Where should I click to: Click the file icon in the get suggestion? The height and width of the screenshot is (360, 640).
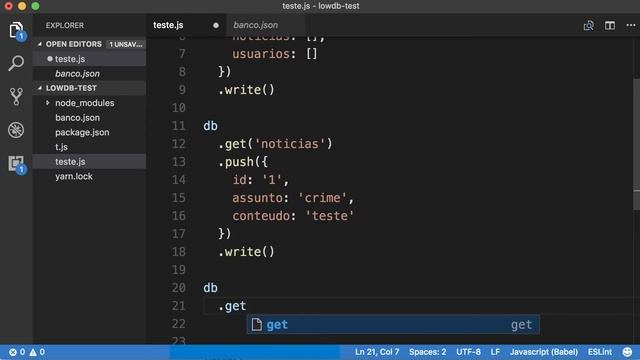click(257, 324)
